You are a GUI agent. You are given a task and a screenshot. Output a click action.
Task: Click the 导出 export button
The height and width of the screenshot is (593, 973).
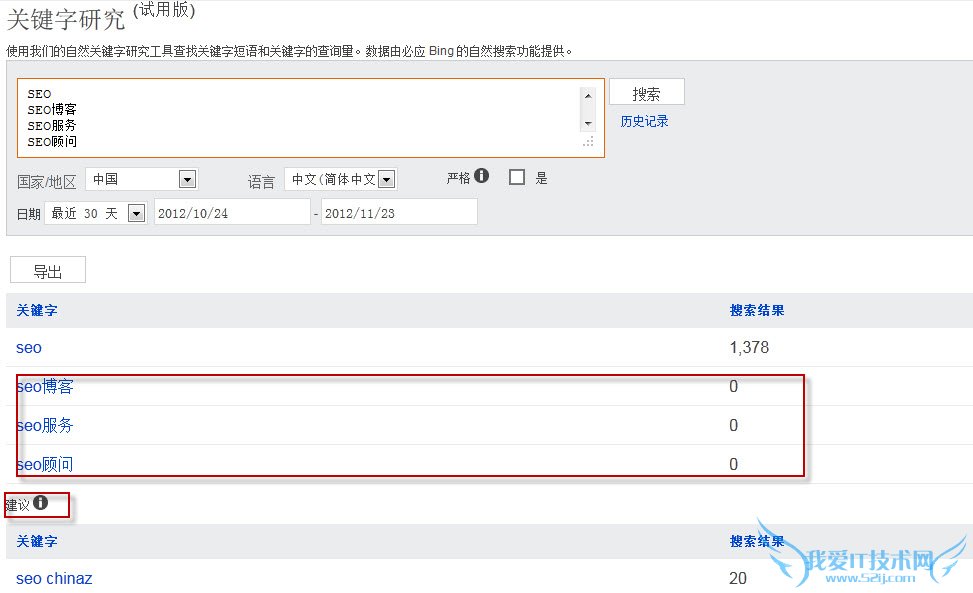[x=47, y=270]
